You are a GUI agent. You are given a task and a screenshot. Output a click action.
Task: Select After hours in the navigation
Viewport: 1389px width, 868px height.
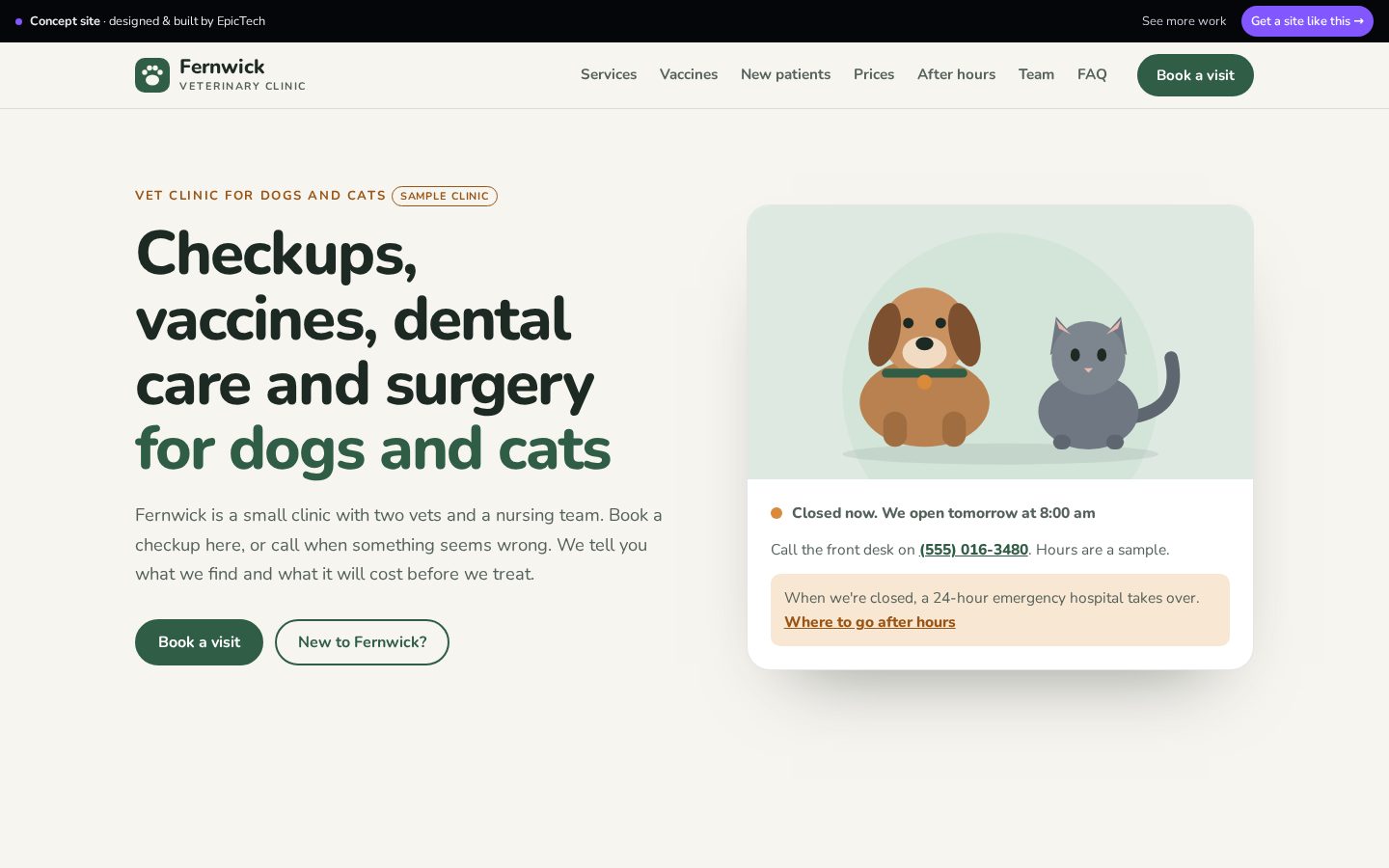coord(956,74)
